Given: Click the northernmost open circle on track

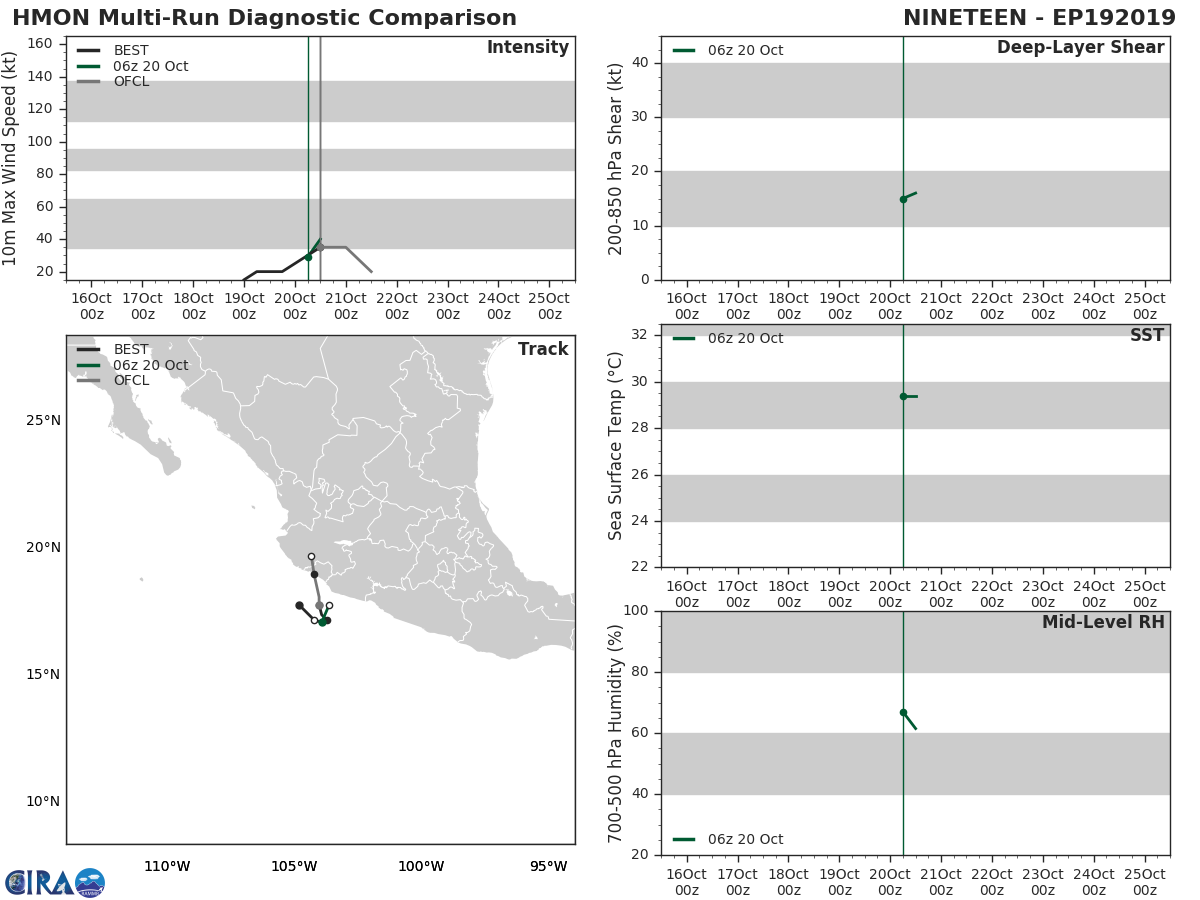Looking at the screenshot, I should click(311, 557).
